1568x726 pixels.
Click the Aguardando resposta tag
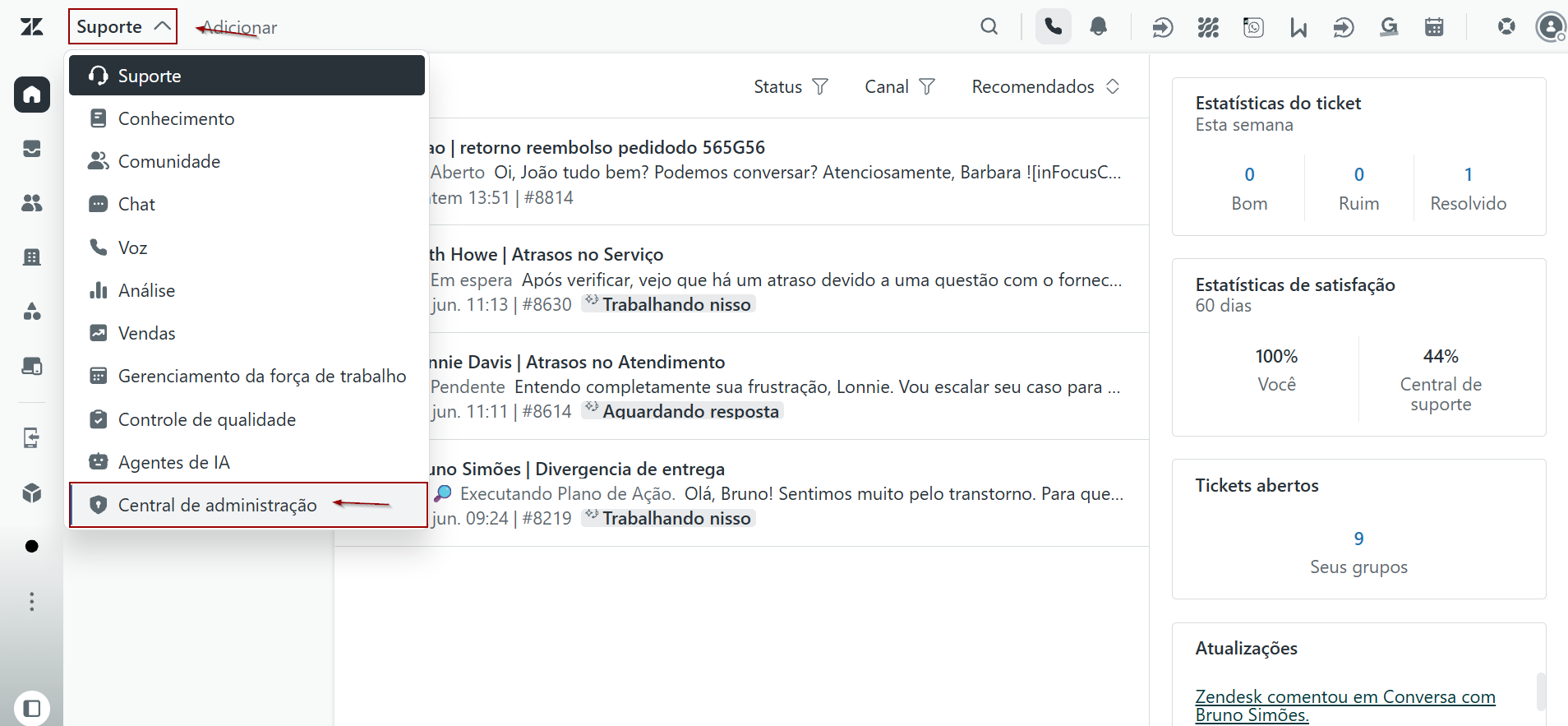(682, 411)
